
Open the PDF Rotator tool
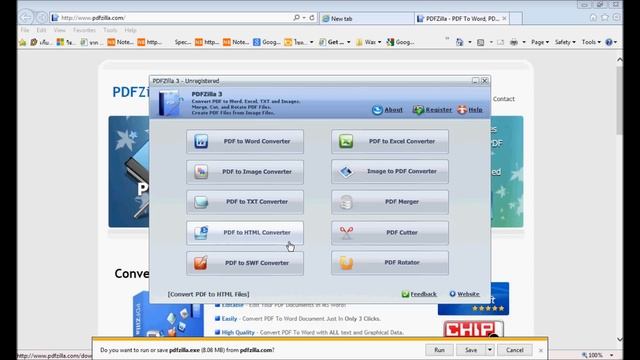tap(390, 263)
